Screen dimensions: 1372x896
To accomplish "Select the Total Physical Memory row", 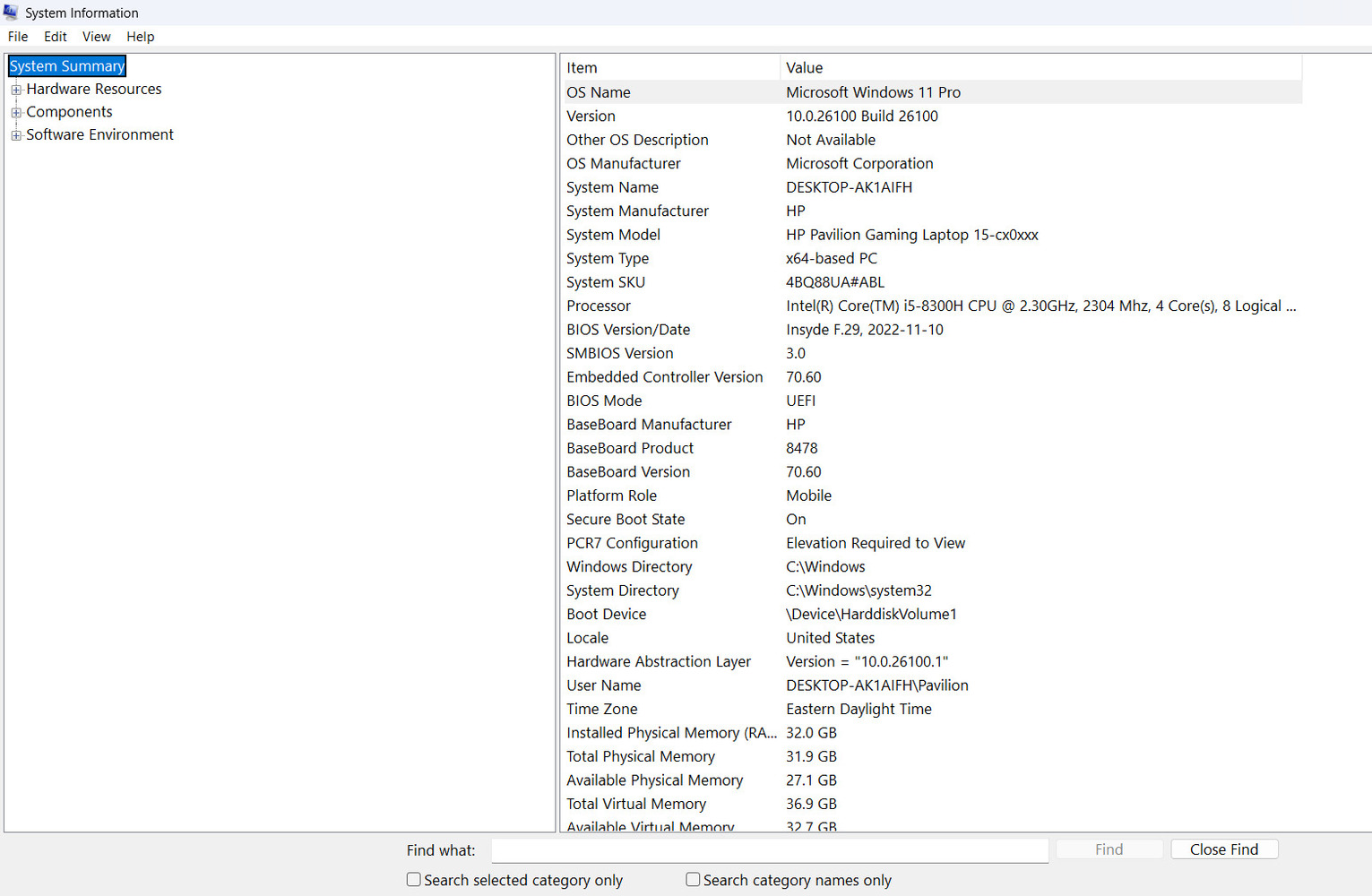I will tap(932, 757).
